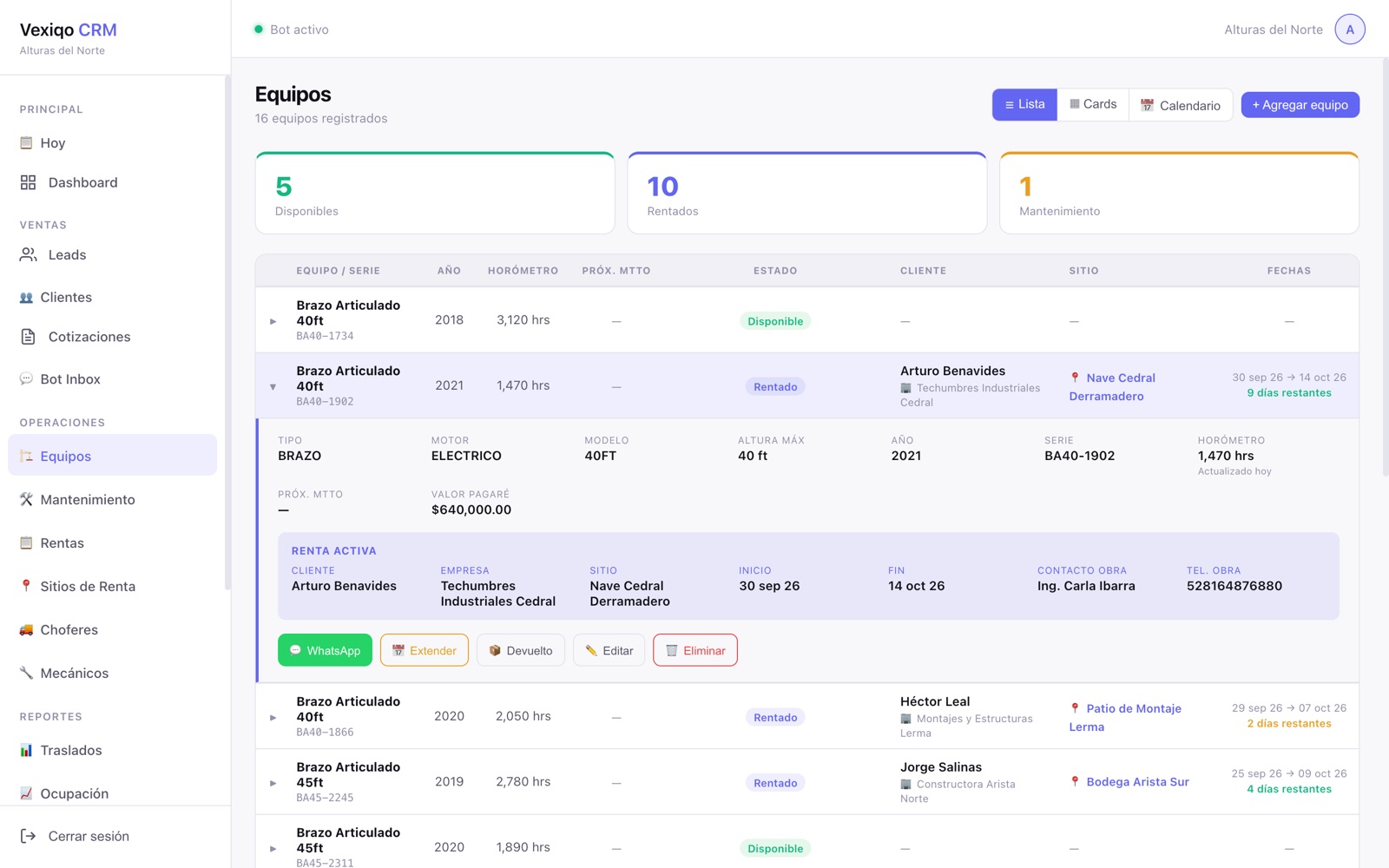The height and width of the screenshot is (868, 1389).
Task: Click the Mantenimiento summary card
Action: pos(1179,194)
